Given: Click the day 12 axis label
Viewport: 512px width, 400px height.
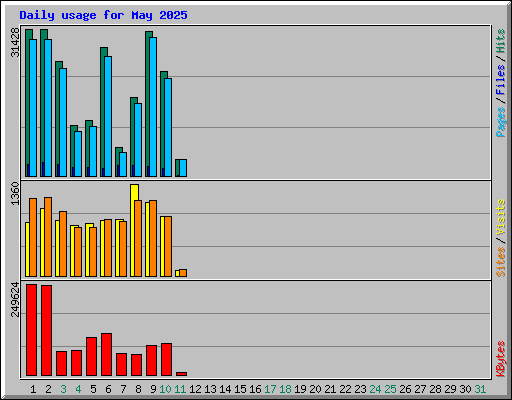Looking at the screenshot, I should click(x=195, y=389).
